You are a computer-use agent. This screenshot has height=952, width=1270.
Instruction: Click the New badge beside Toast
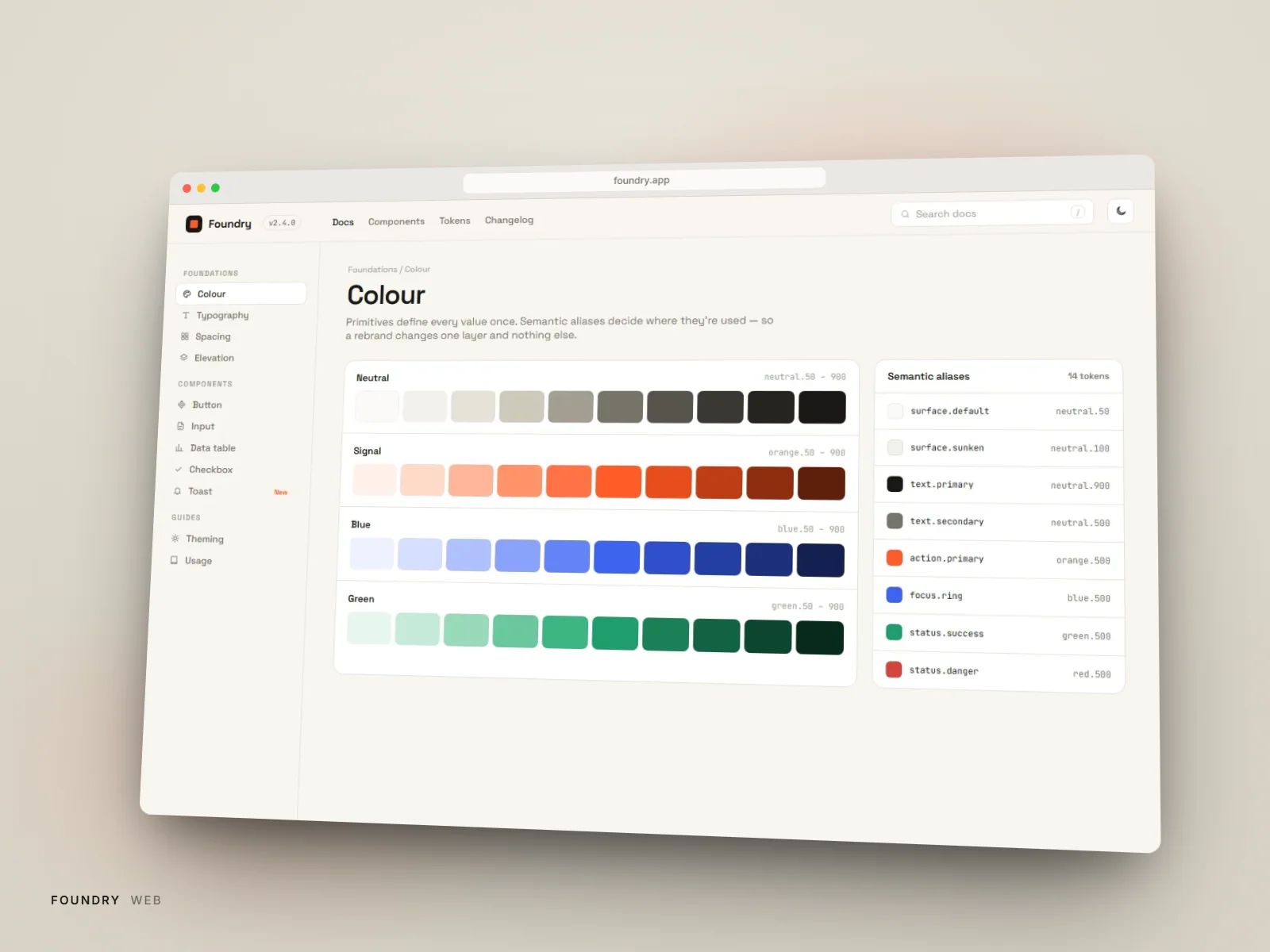click(281, 492)
